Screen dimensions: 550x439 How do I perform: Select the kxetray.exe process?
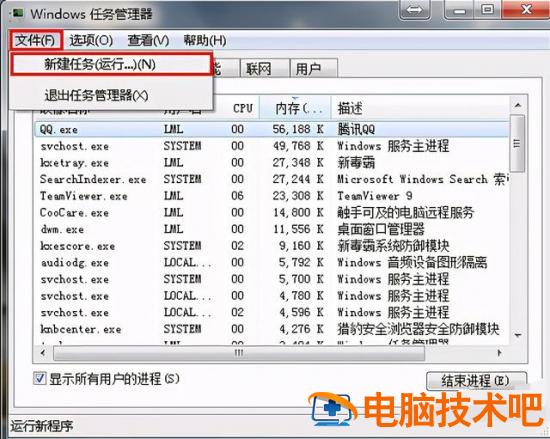coord(271,163)
